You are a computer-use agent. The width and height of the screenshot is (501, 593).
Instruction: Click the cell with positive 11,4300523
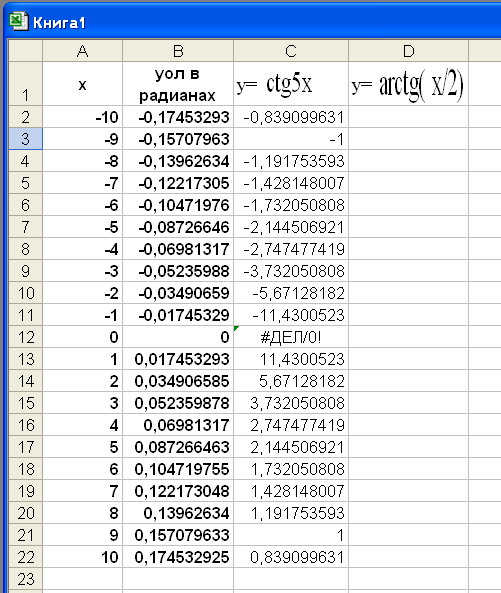pos(291,359)
